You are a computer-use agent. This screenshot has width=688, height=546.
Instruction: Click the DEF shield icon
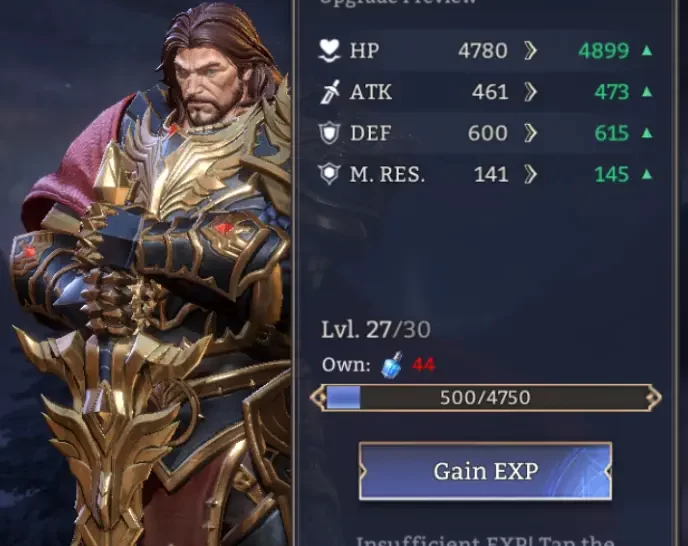coord(330,133)
